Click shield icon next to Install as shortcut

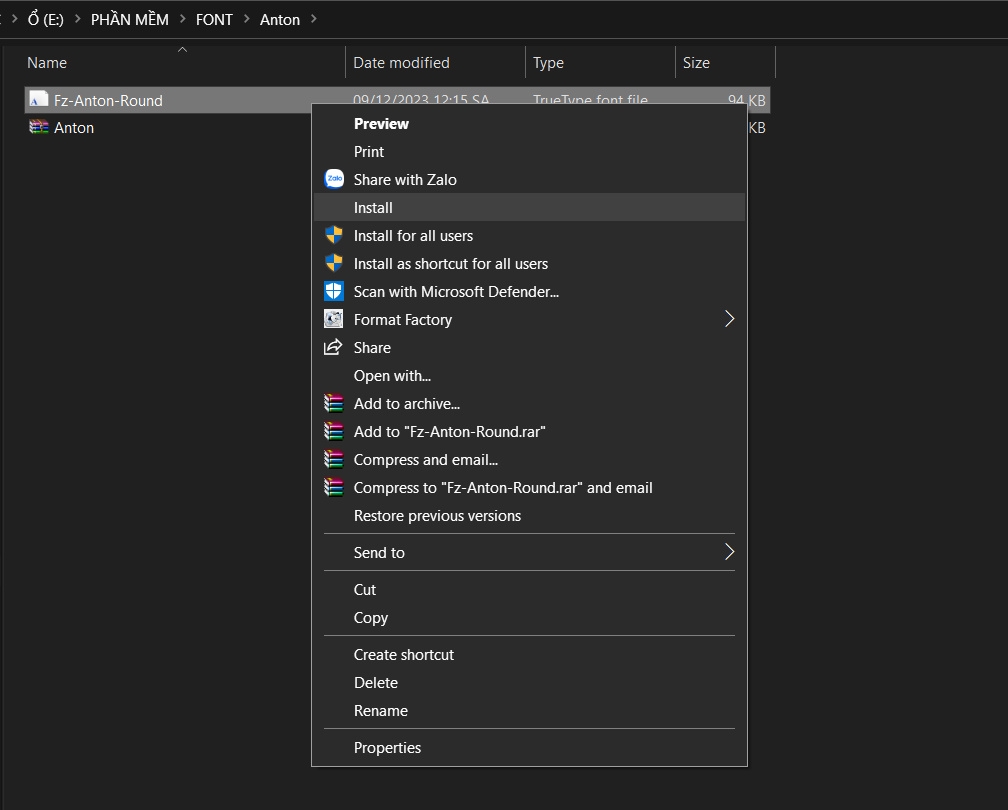point(334,263)
